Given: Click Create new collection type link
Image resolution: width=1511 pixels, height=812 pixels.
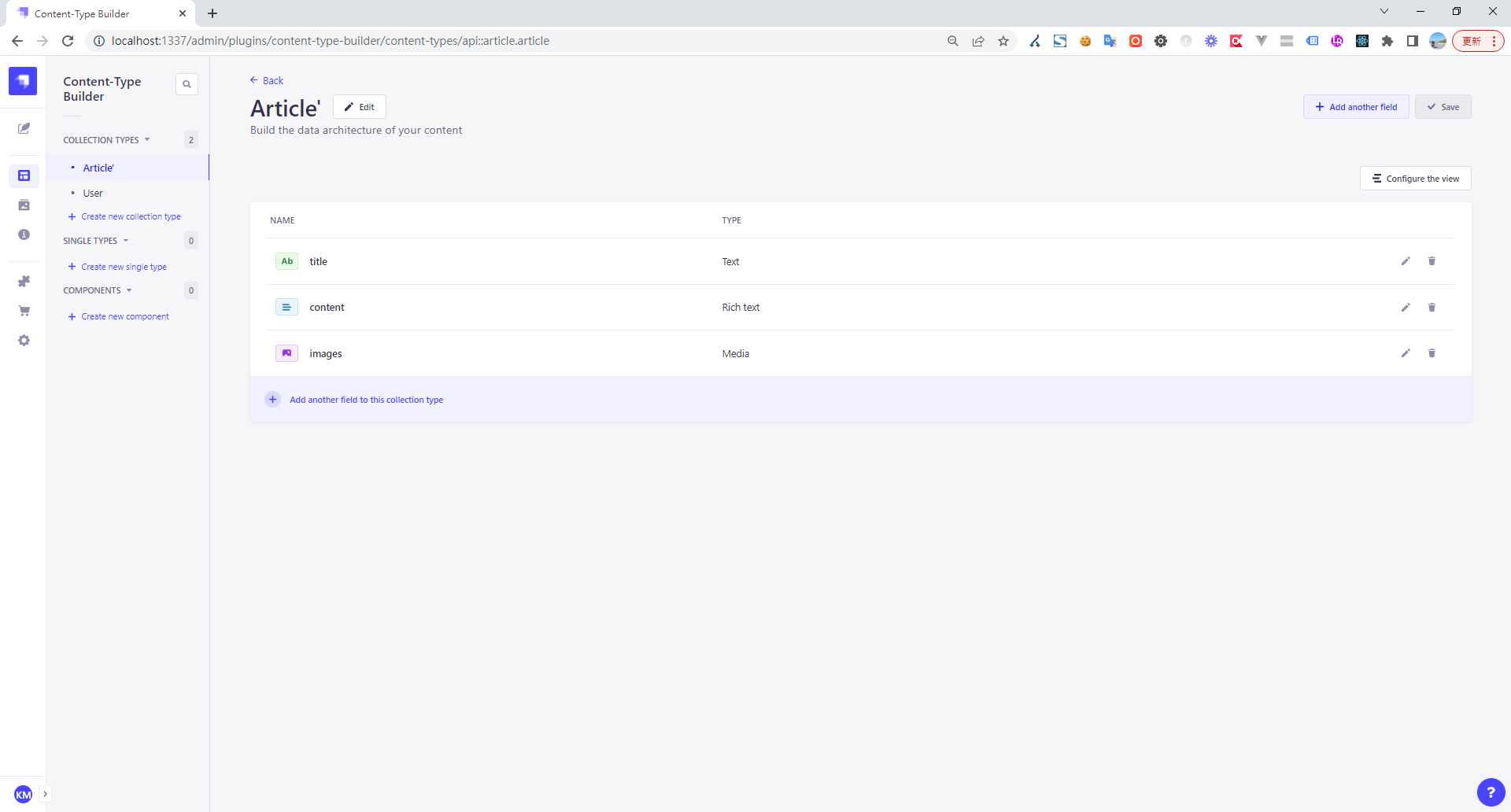Looking at the screenshot, I should [x=131, y=217].
